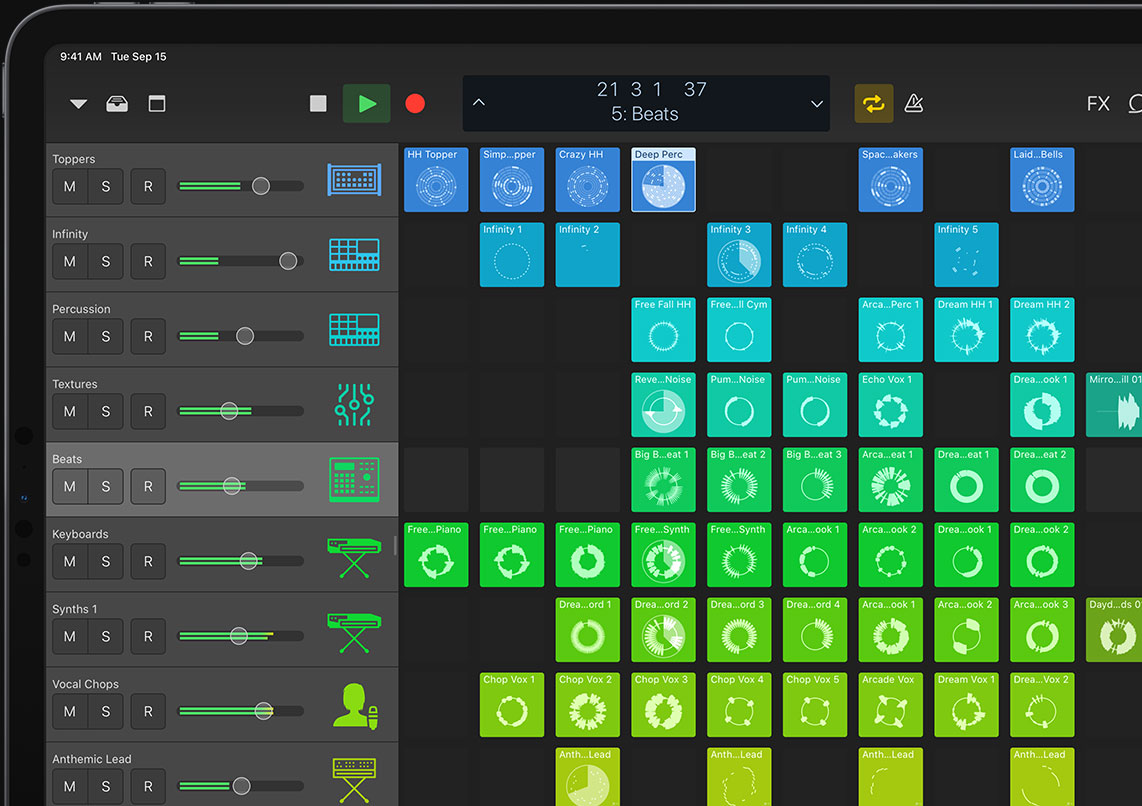The height and width of the screenshot is (806, 1142).
Task: Open the view dropdown triangle in toolbar
Action: click(x=79, y=104)
